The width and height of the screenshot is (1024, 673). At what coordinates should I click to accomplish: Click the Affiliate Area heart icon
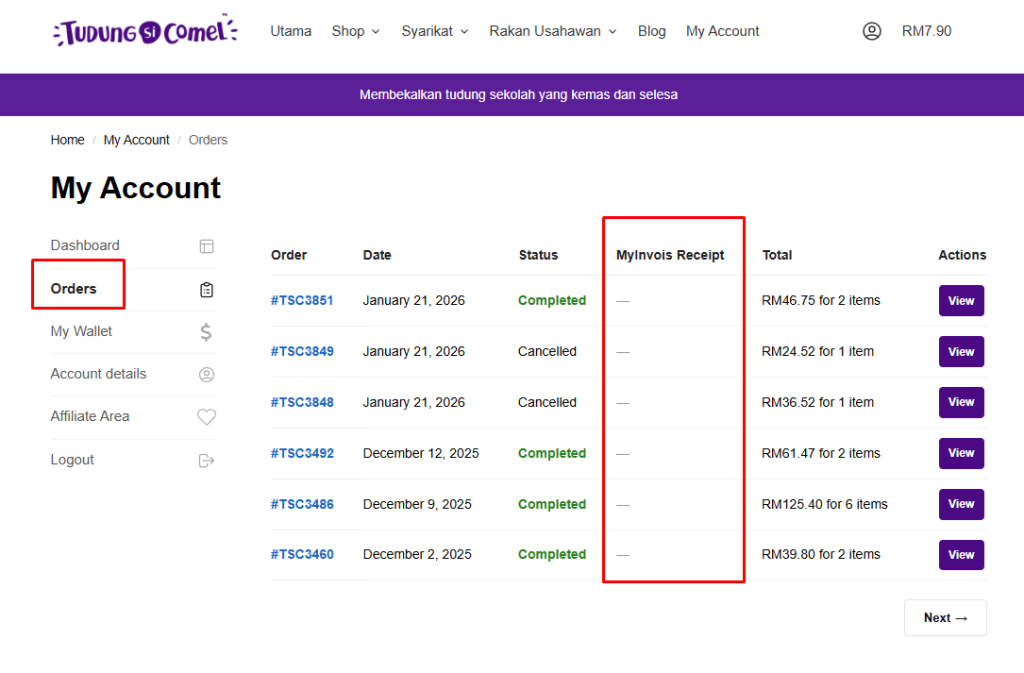pyautogui.click(x=206, y=418)
